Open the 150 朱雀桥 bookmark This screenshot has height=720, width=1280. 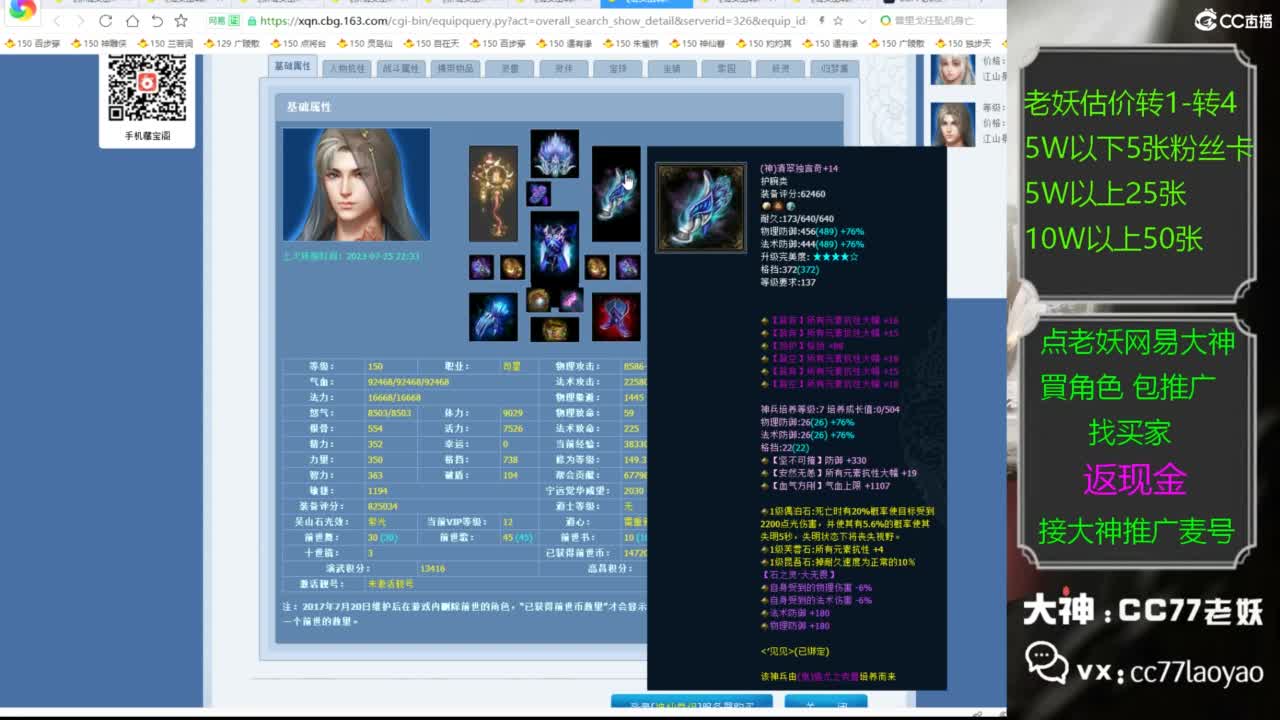click(x=630, y=43)
